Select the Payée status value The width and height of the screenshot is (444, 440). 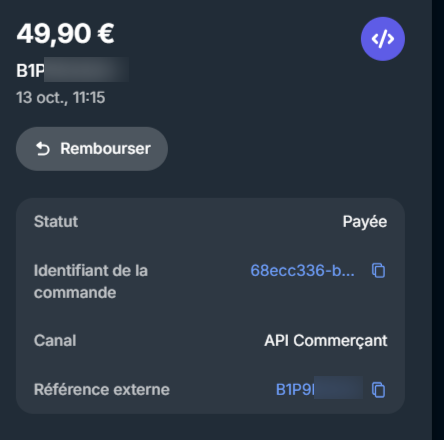click(365, 222)
